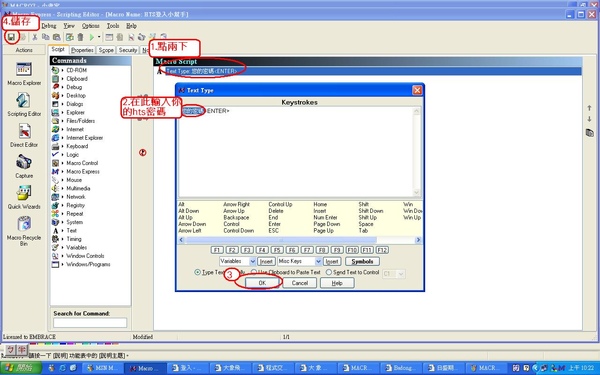
Task: Click Backspace in the key list
Action: coord(236,217)
